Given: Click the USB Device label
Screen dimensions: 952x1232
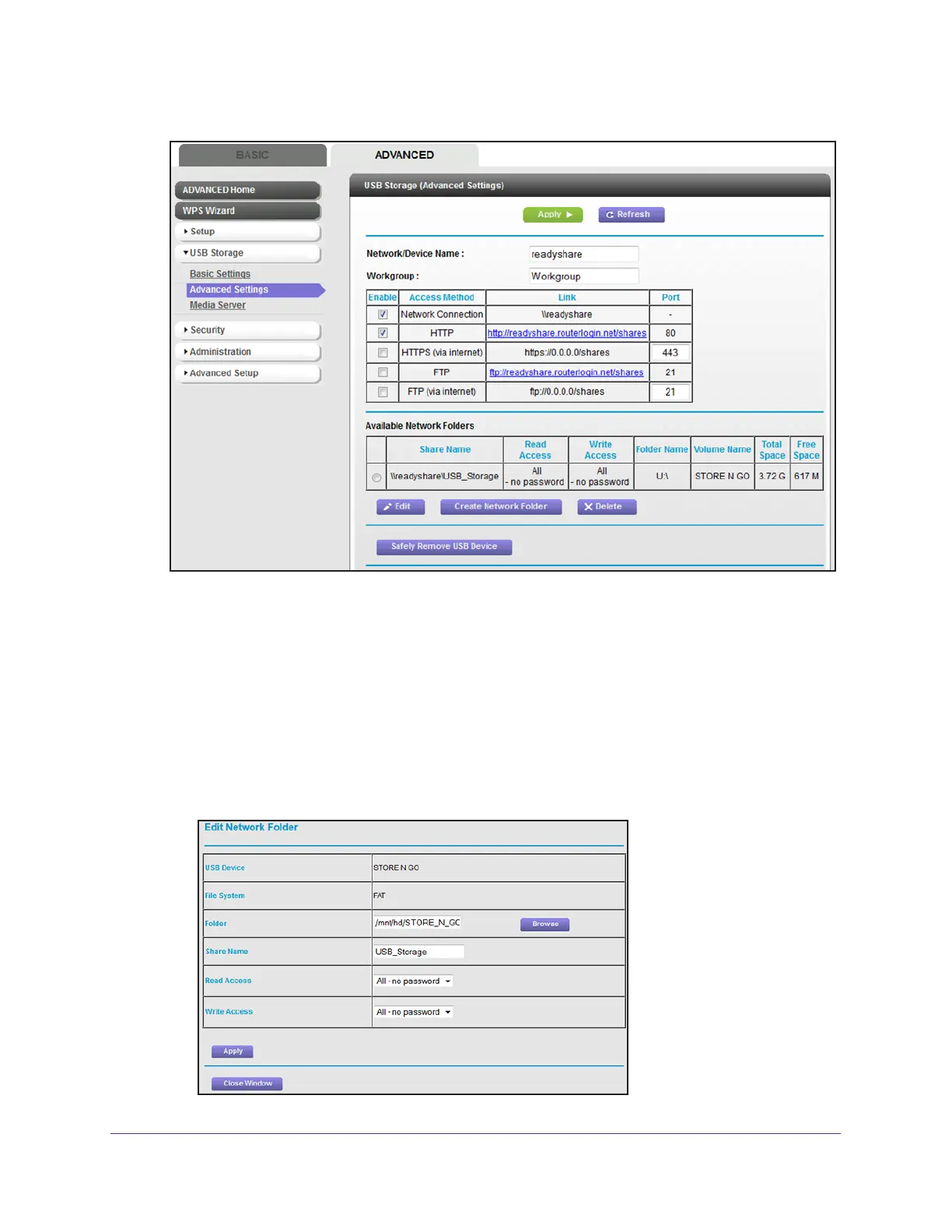Looking at the screenshot, I should point(225,868).
